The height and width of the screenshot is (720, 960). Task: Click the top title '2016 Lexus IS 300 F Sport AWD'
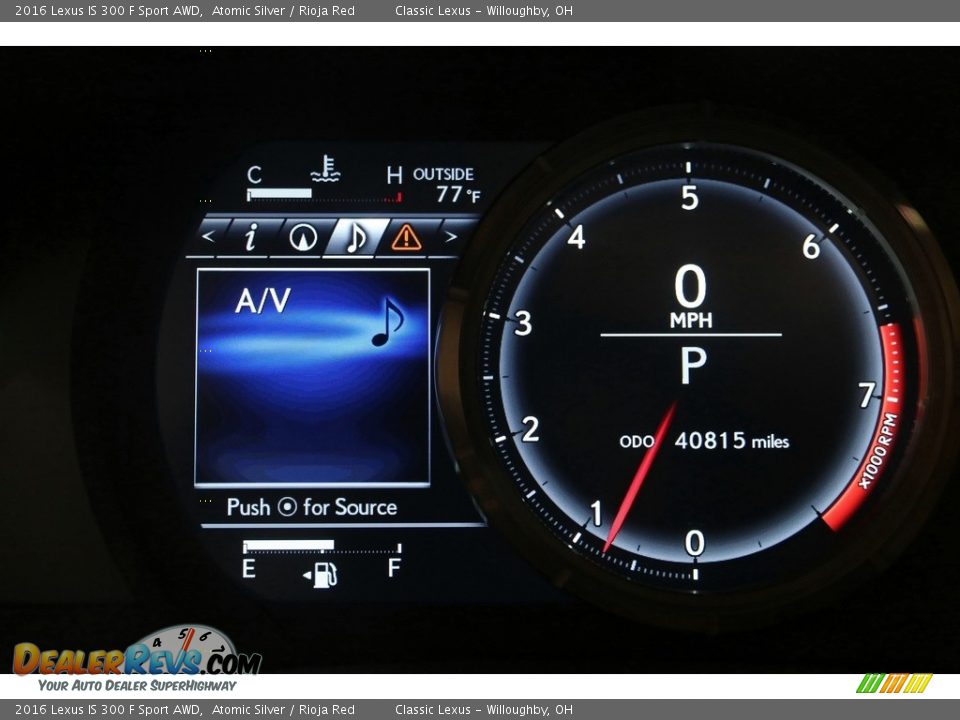(x=108, y=10)
